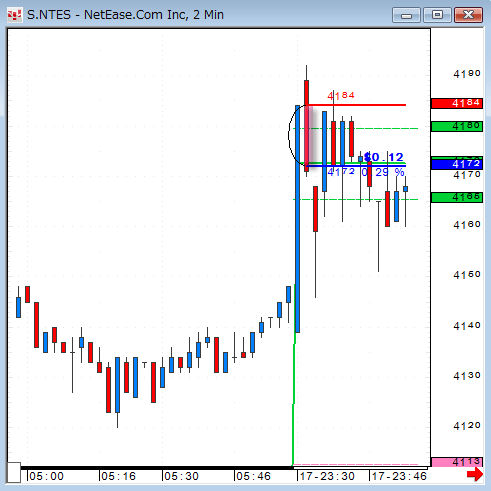
Task: Minimize the NetEase chart window
Action: coord(406,15)
